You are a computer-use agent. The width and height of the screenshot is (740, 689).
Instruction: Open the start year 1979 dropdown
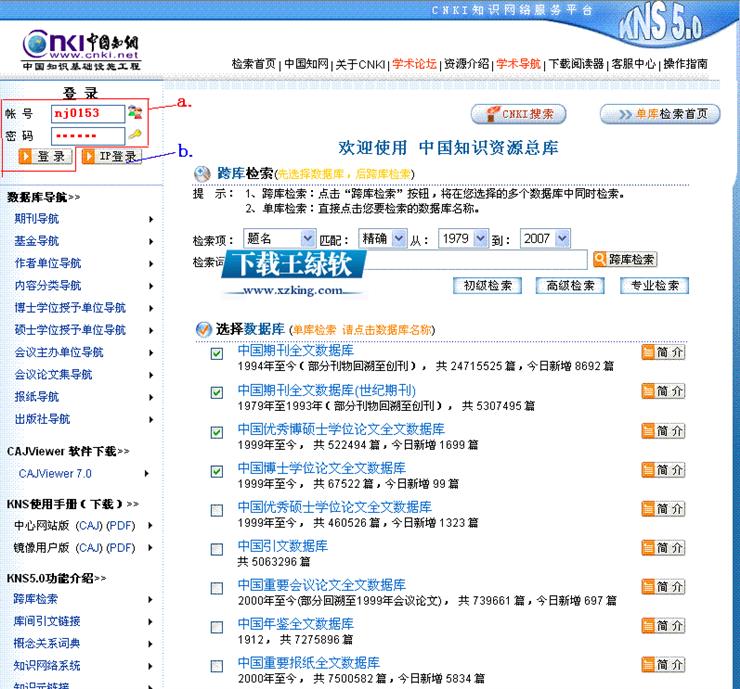pyautogui.click(x=462, y=239)
